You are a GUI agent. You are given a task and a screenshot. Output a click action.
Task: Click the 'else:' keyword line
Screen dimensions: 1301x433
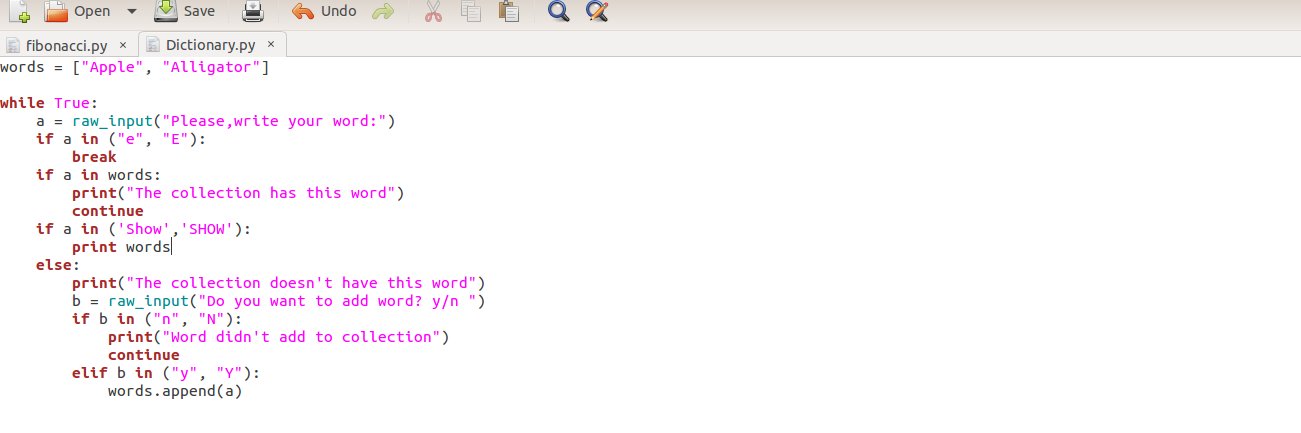pyautogui.click(x=58, y=265)
